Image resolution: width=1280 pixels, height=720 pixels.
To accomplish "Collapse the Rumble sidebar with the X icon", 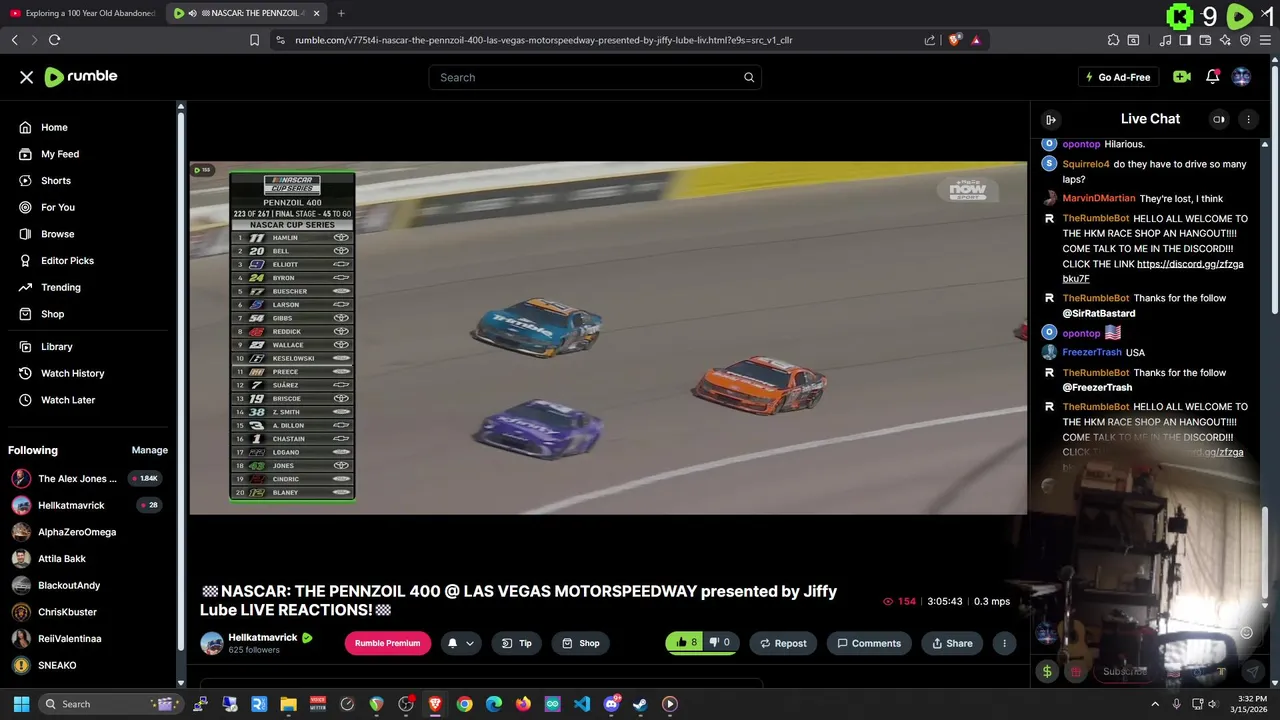I will [x=27, y=77].
